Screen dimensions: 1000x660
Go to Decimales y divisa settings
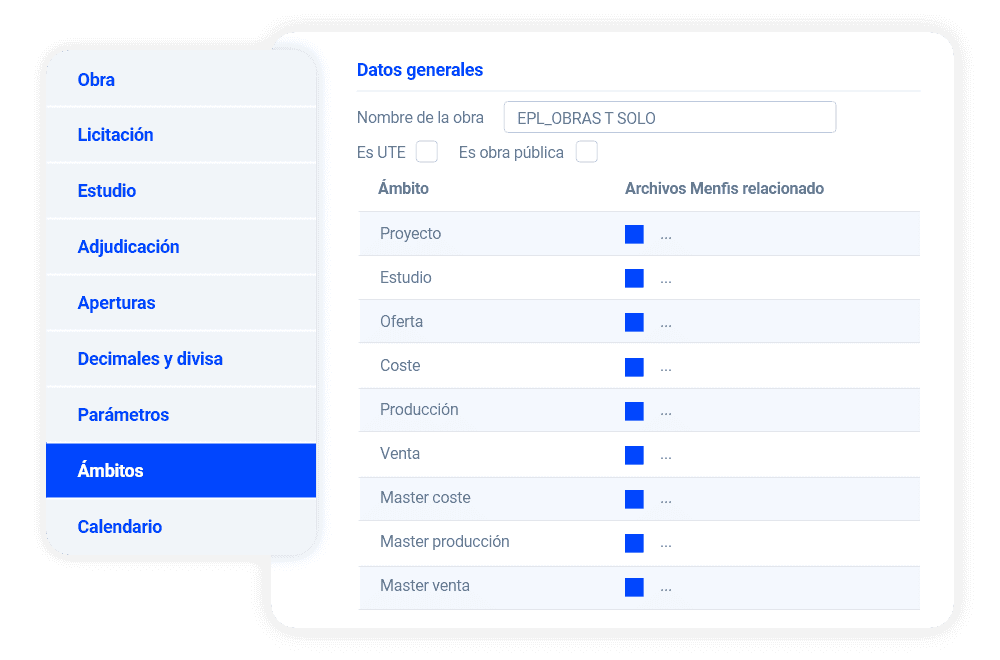pos(150,359)
